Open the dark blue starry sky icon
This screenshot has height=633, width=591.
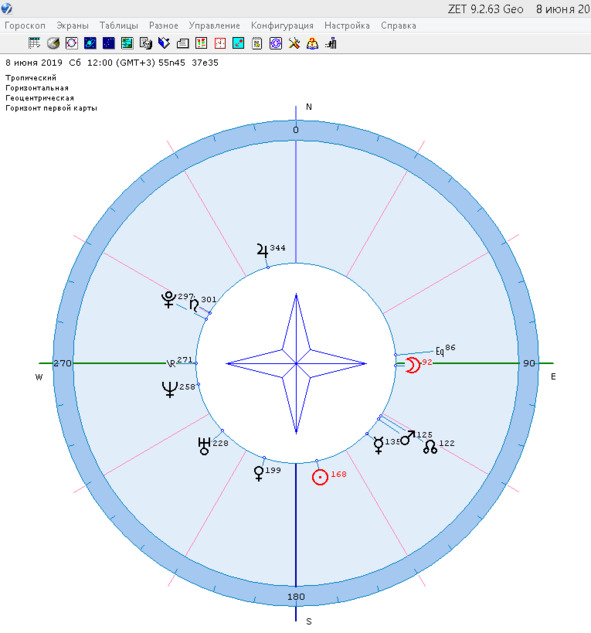[109, 43]
